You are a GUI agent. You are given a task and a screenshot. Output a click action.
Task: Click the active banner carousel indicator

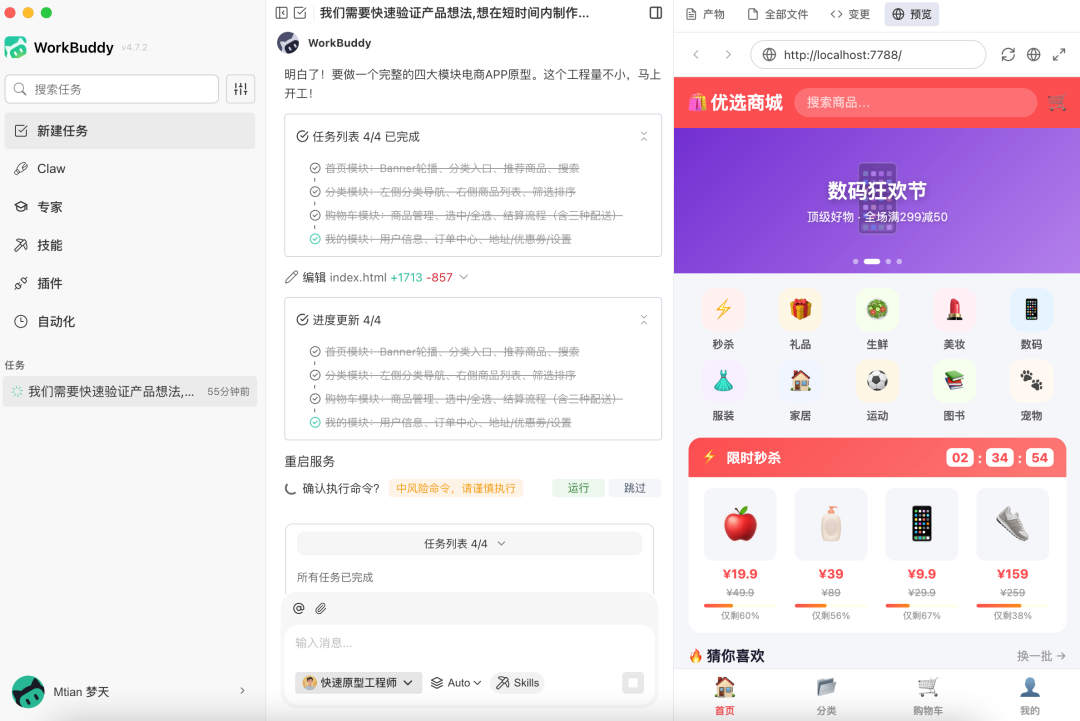tap(871, 262)
